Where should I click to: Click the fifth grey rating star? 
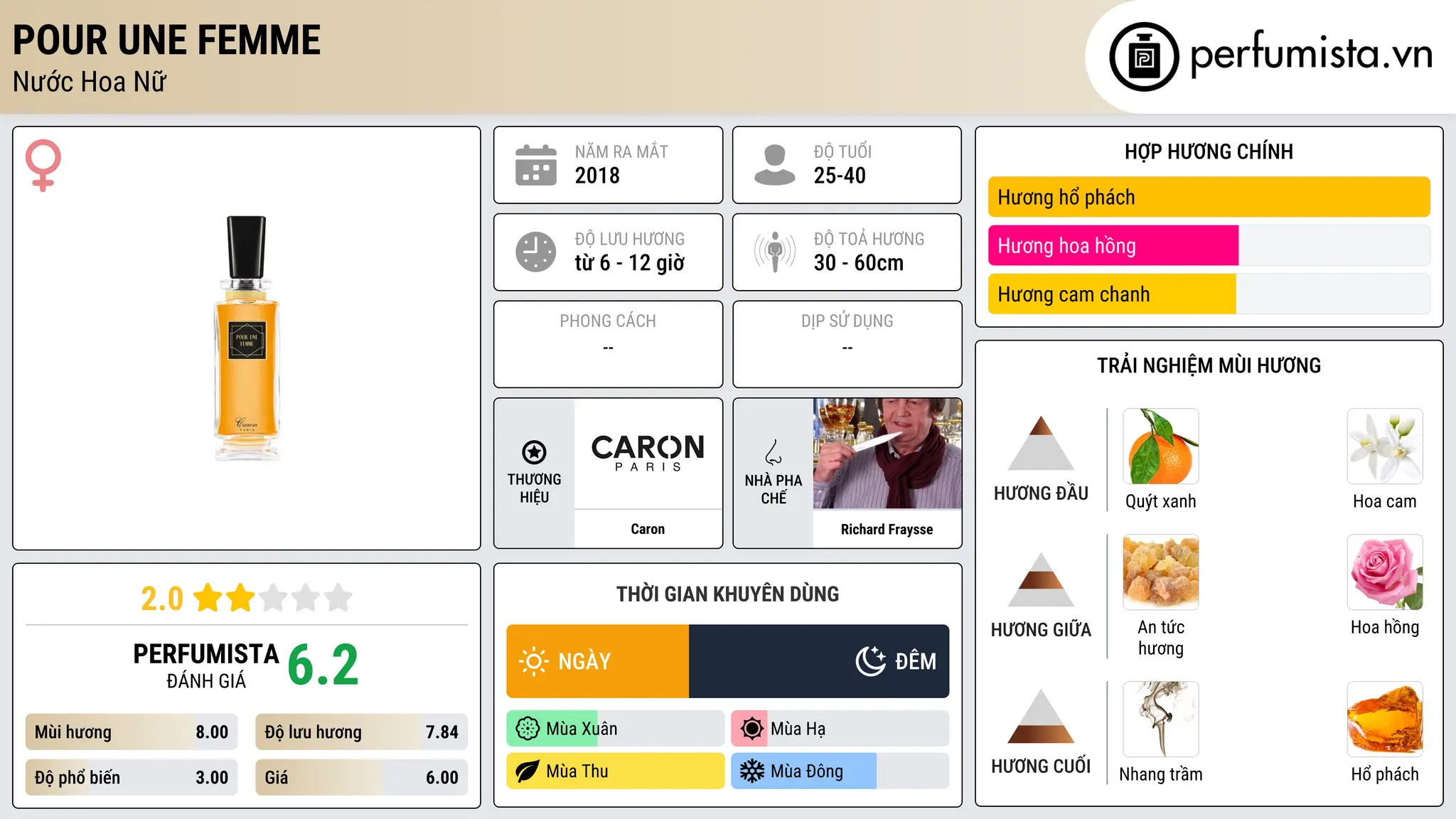pyautogui.click(x=338, y=598)
